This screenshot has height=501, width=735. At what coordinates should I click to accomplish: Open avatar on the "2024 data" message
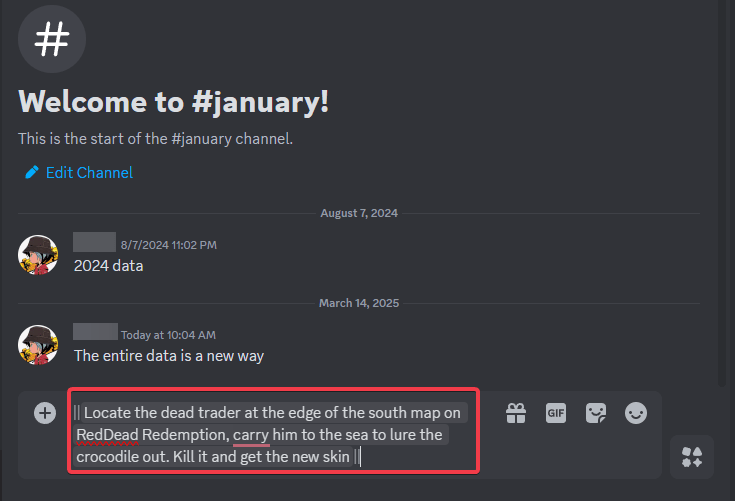tap(38, 255)
